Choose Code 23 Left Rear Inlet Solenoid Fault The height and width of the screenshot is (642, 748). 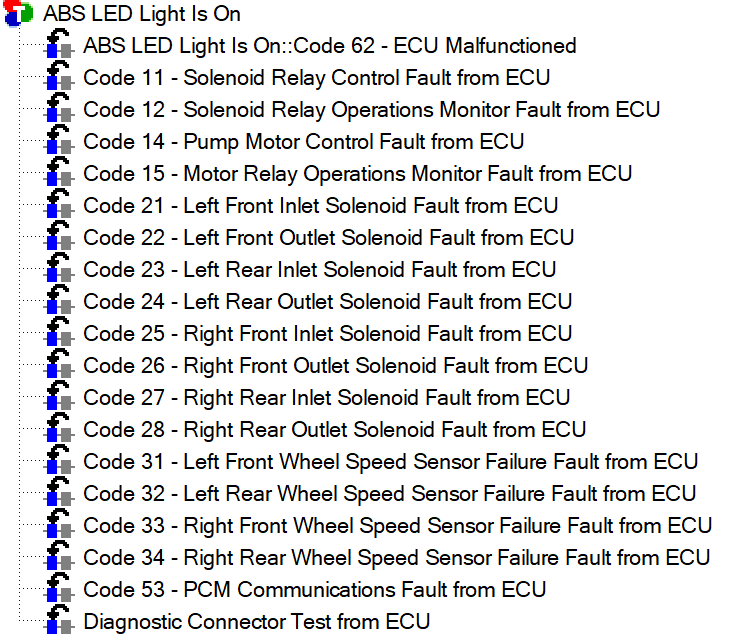[x=320, y=269]
